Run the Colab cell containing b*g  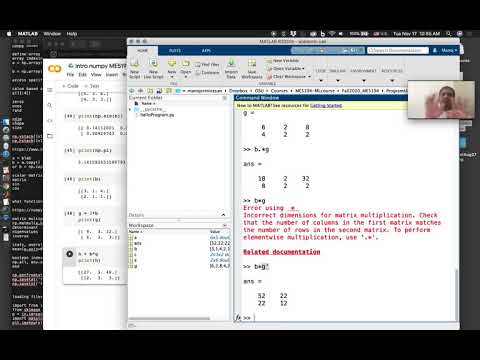click(70, 254)
